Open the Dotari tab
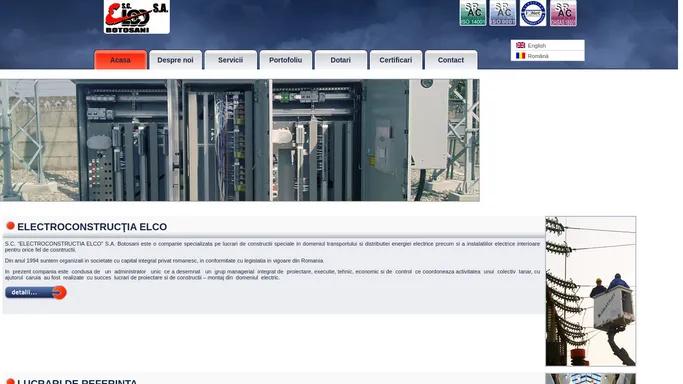This screenshot has width=683, height=384. pos(341,60)
